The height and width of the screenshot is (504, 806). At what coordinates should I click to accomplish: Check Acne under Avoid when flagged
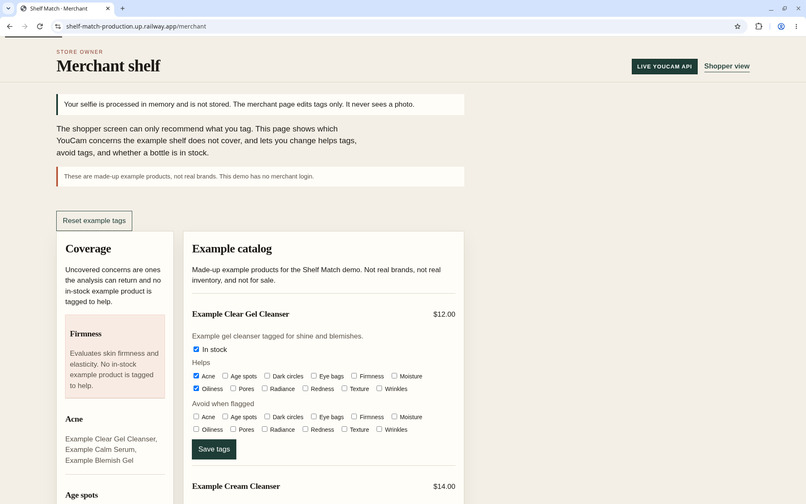[196, 417]
